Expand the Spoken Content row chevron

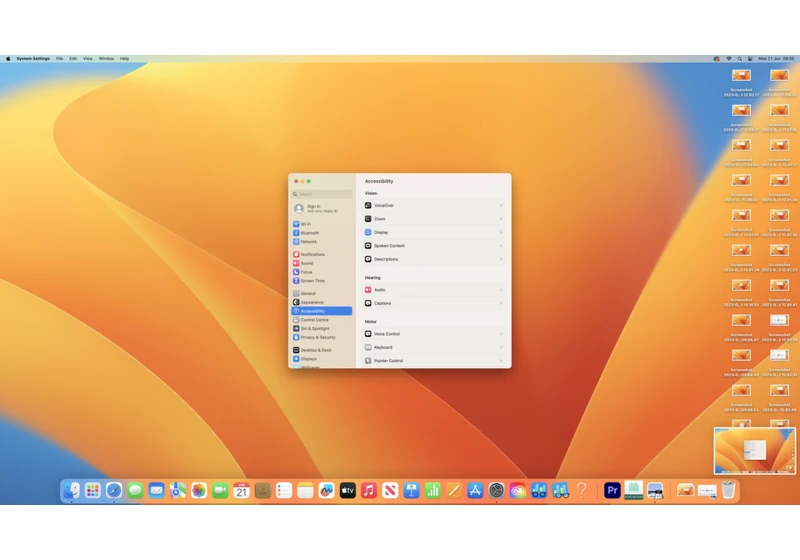[x=501, y=246]
